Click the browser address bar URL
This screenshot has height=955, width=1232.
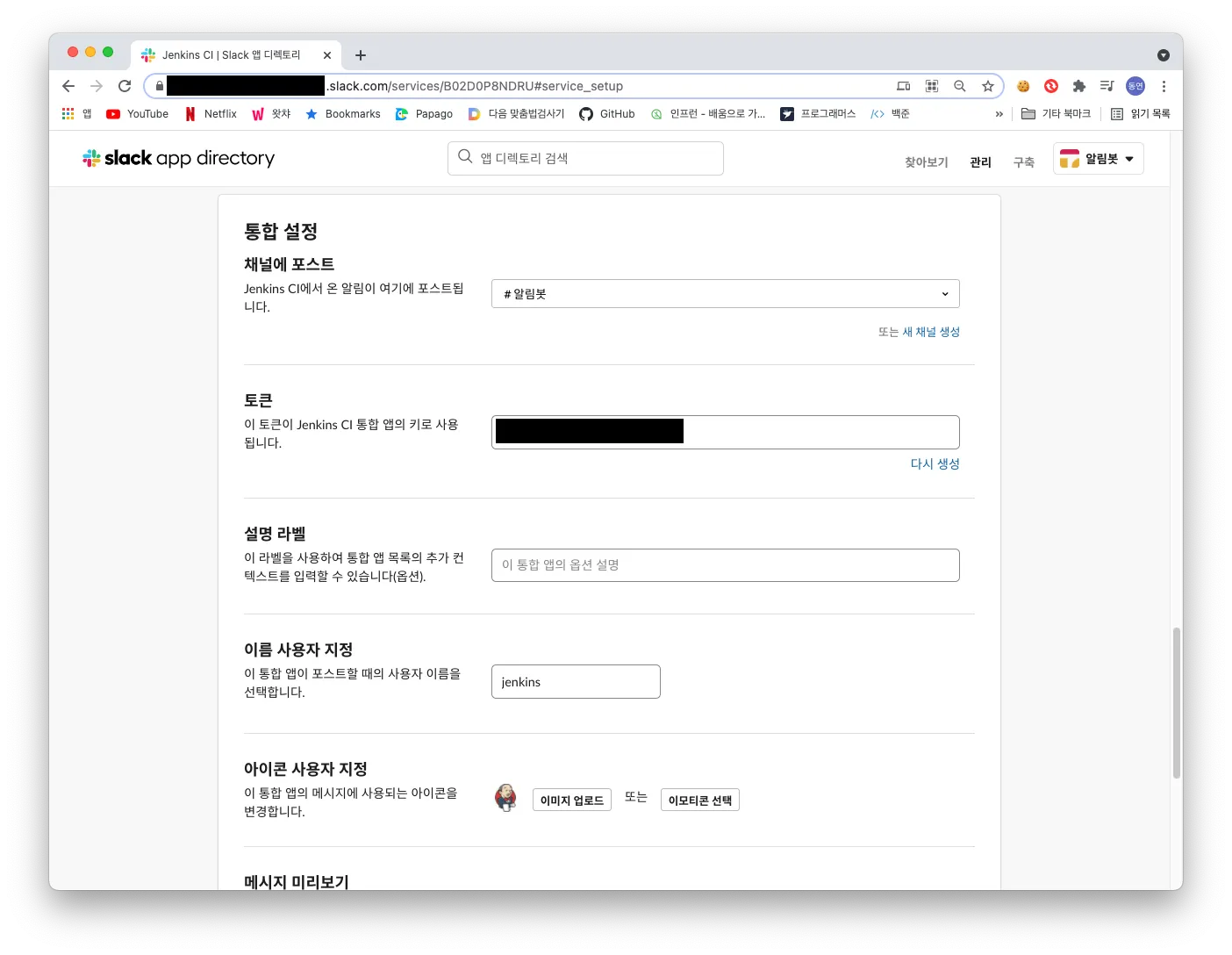[476, 86]
